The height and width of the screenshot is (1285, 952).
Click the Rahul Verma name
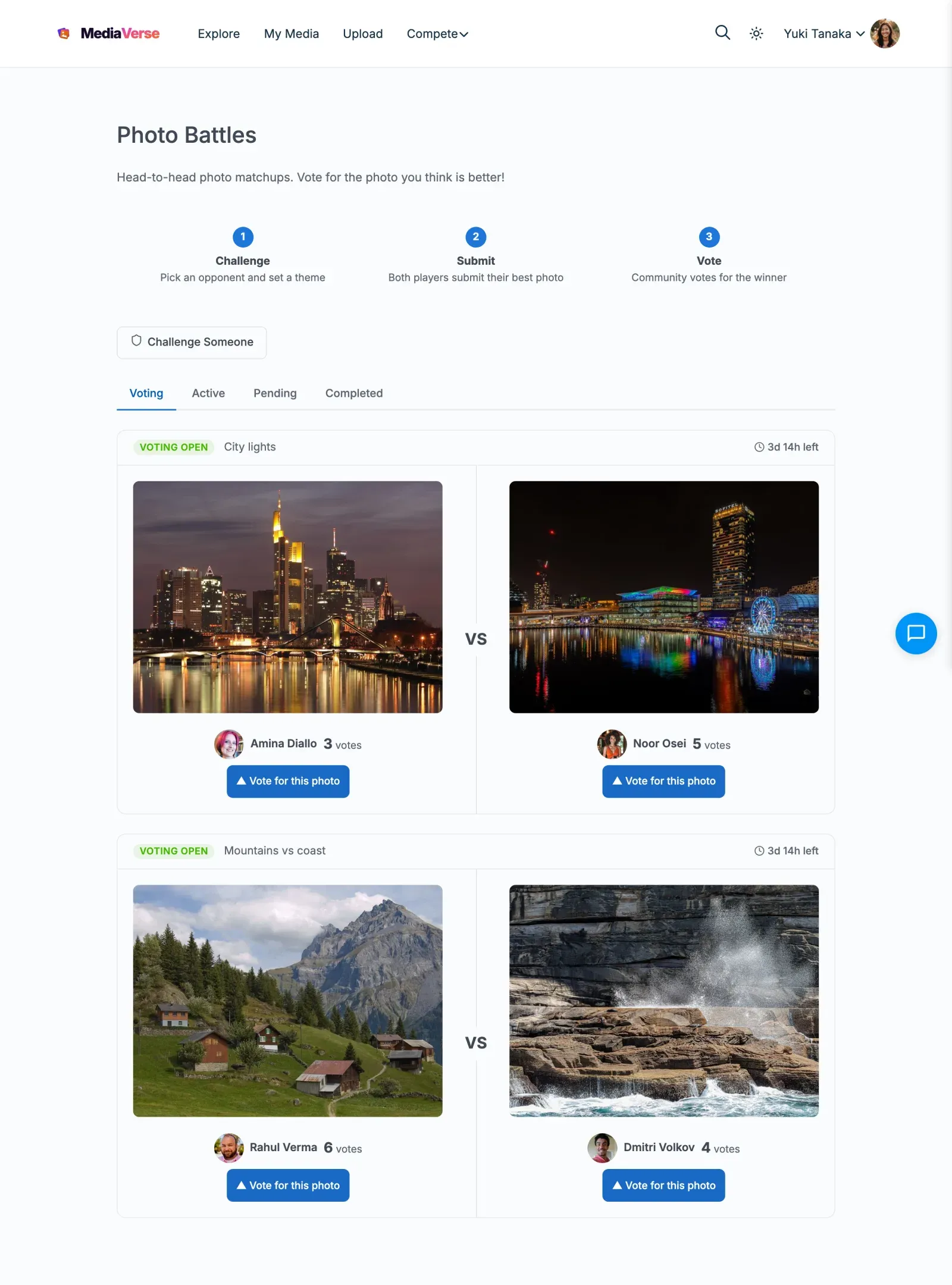(283, 1148)
